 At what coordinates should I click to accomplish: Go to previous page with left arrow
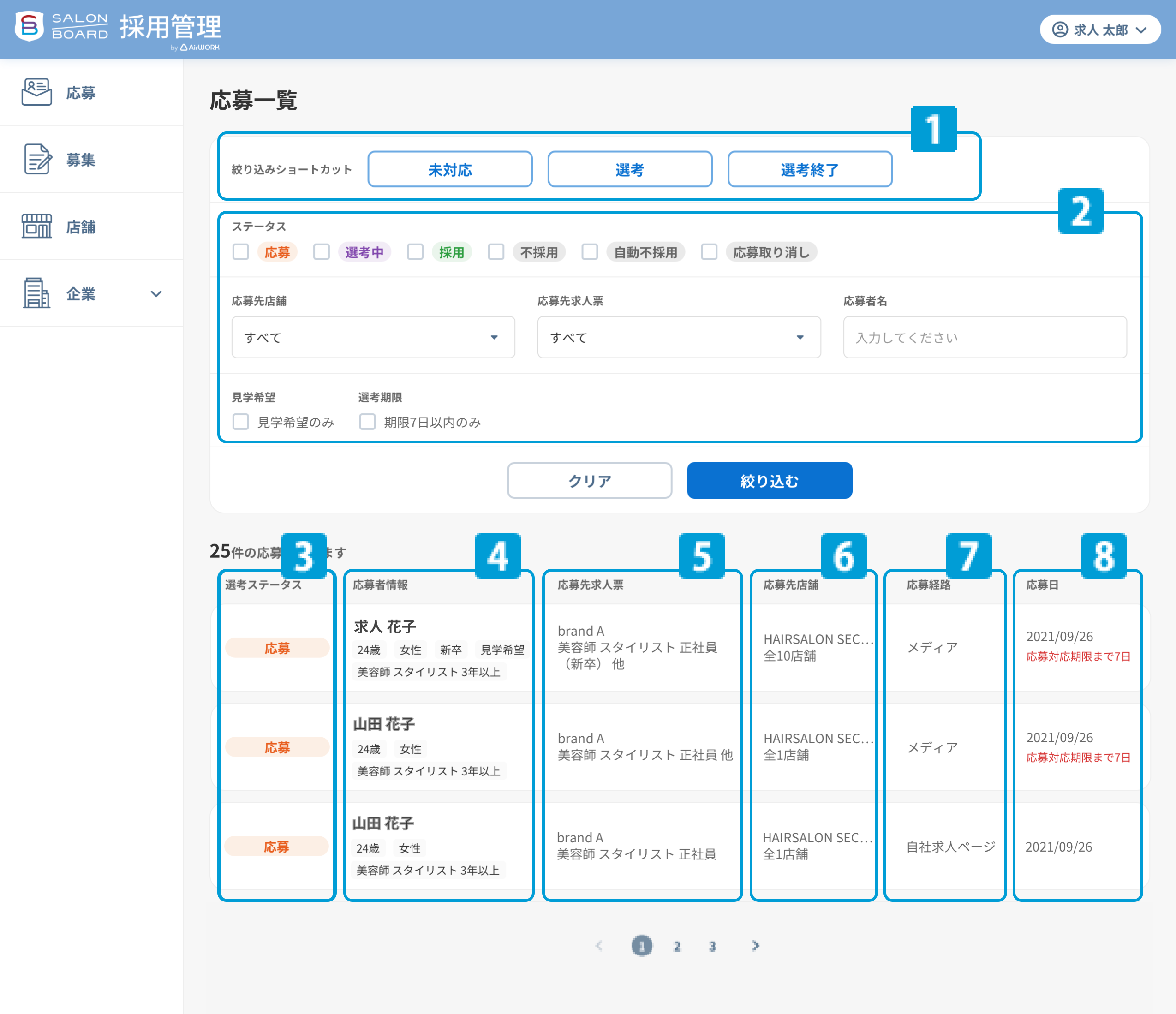pos(598,945)
